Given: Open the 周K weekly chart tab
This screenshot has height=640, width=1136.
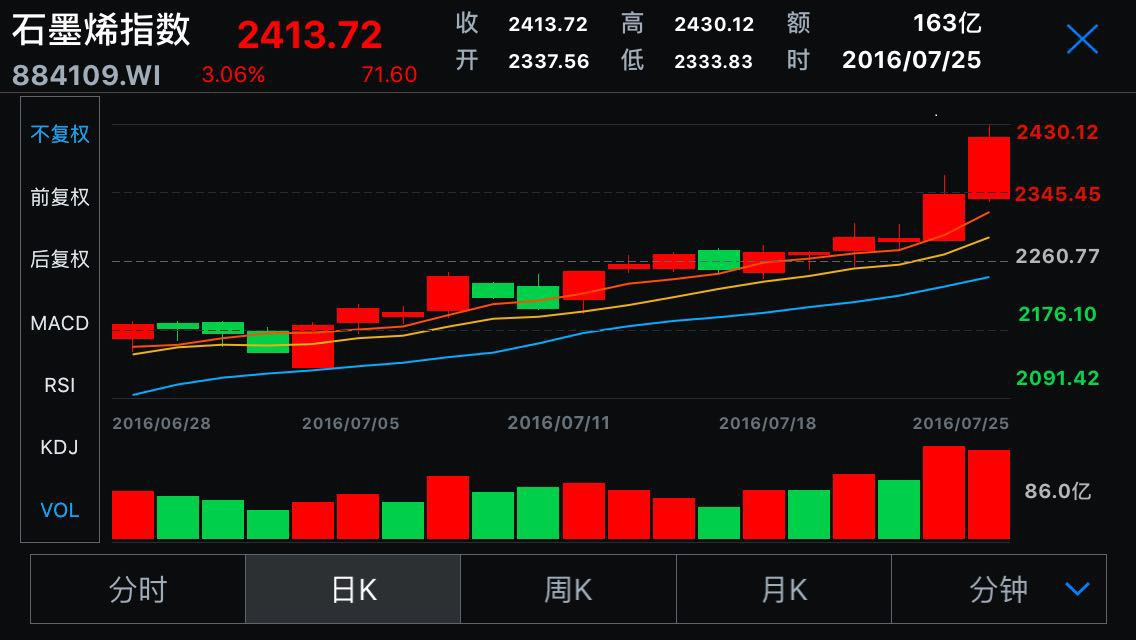Looking at the screenshot, I should 568,590.
